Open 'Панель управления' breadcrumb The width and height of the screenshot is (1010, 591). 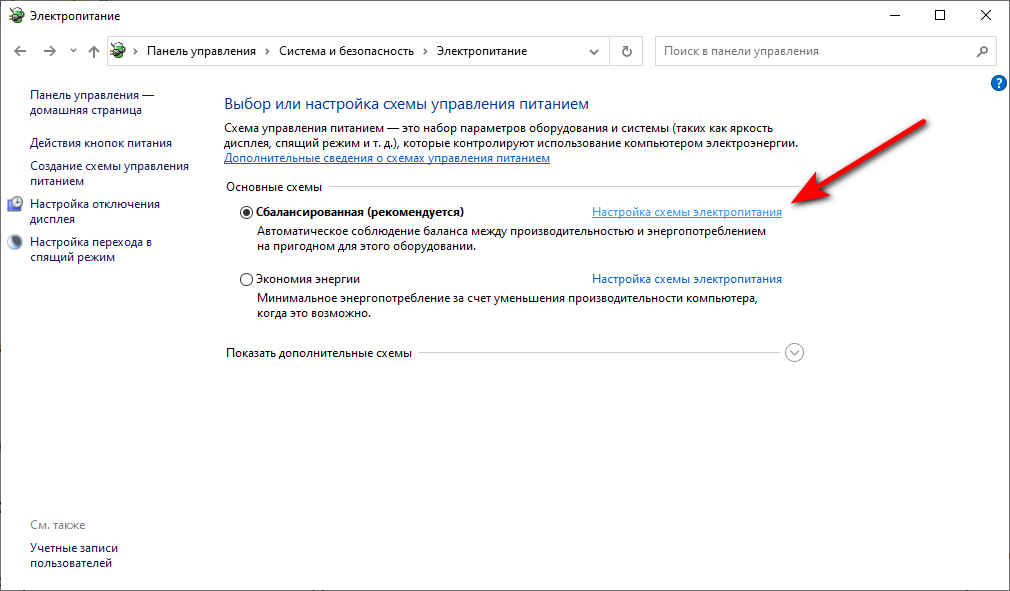click(x=201, y=51)
